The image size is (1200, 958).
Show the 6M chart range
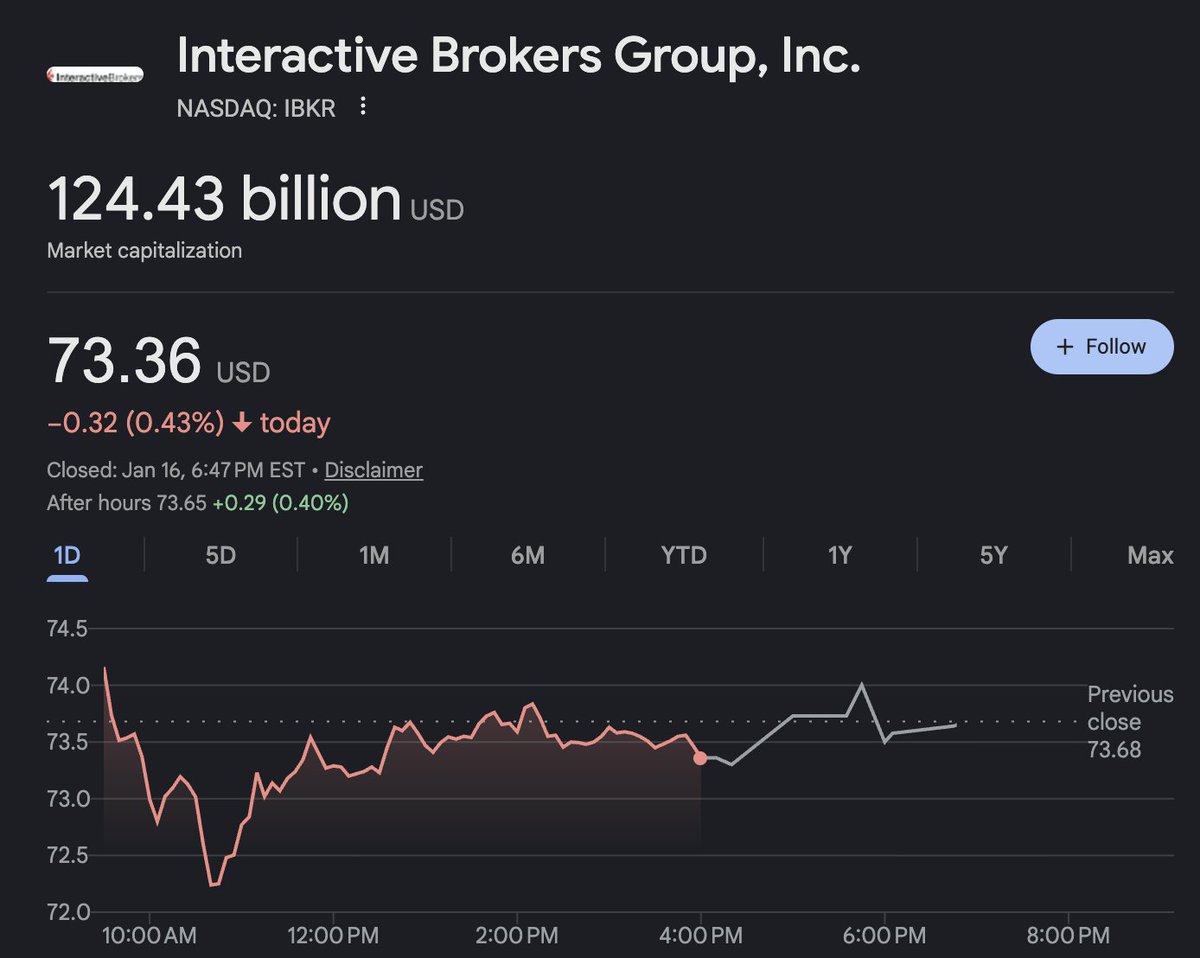point(527,555)
